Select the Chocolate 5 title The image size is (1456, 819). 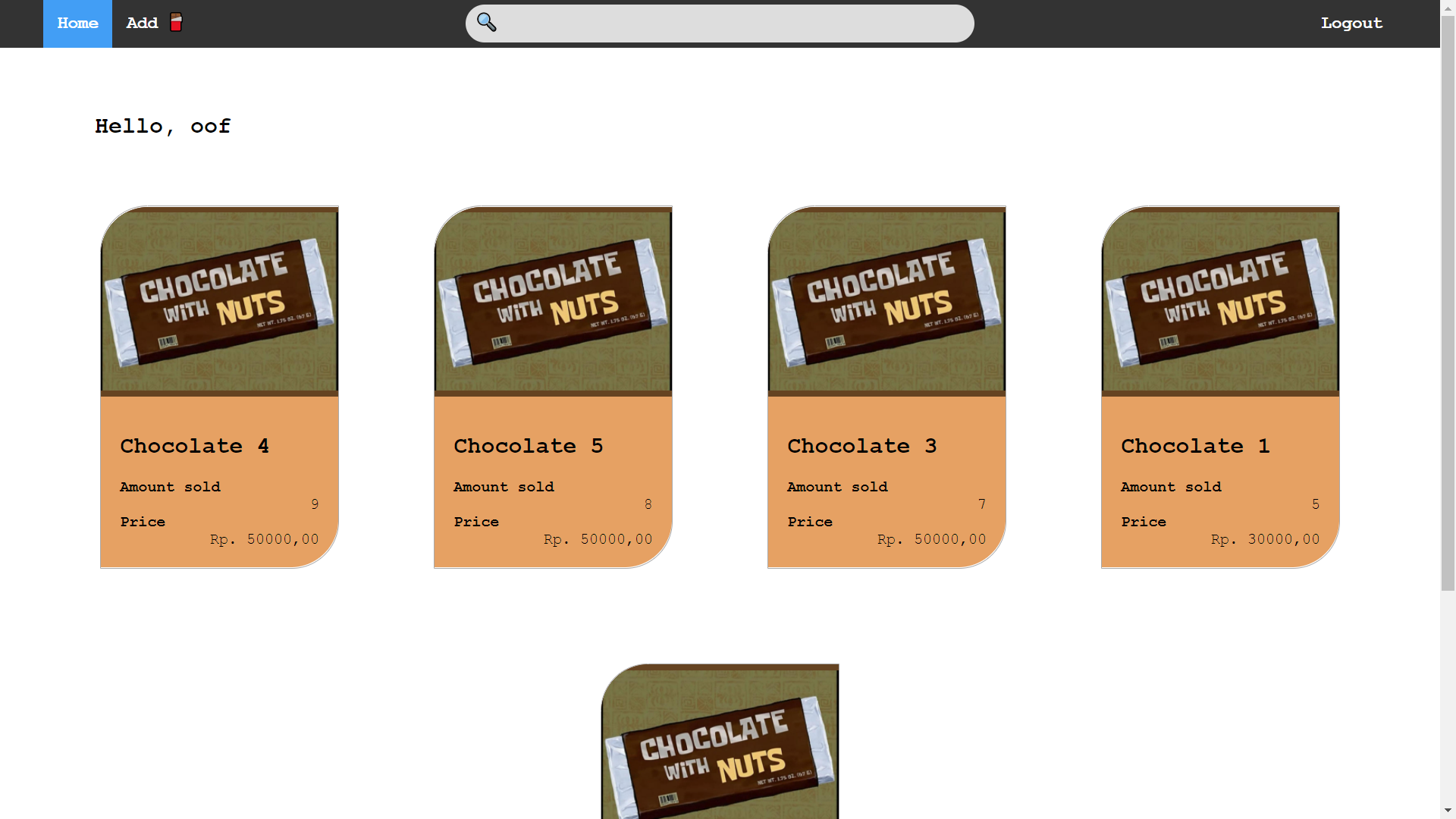coord(528,446)
